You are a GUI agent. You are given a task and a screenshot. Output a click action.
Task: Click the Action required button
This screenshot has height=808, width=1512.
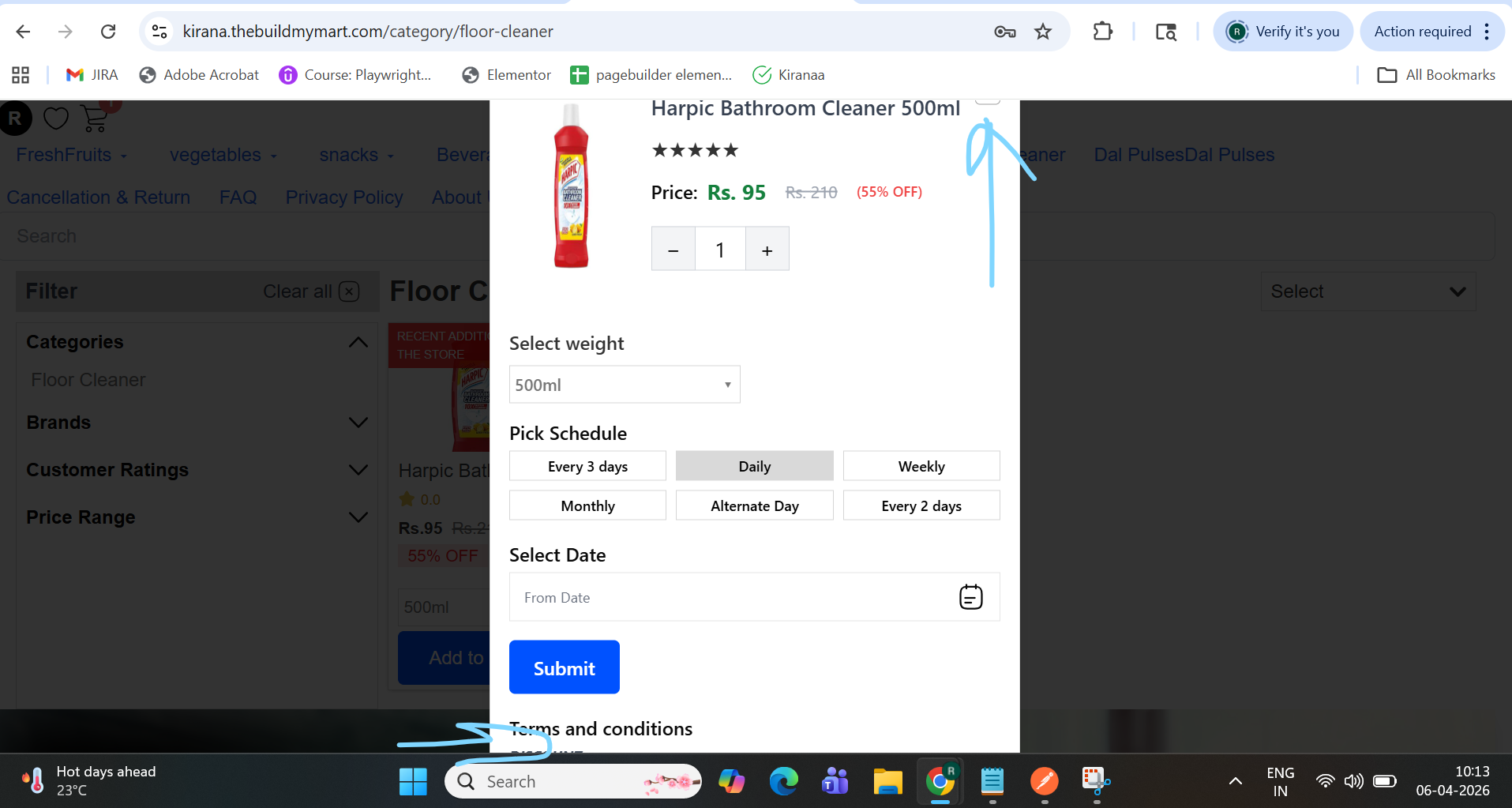point(1423,32)
